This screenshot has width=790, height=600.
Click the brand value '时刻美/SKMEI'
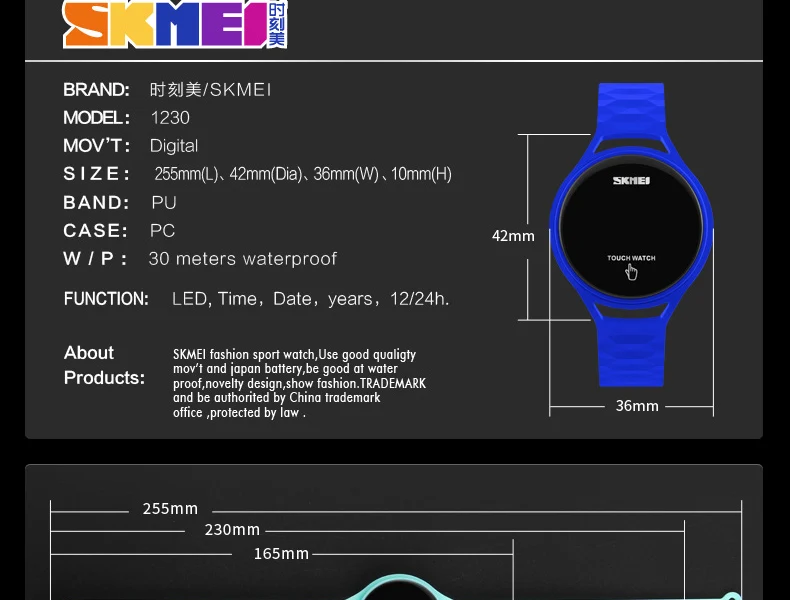click(211, 90)
